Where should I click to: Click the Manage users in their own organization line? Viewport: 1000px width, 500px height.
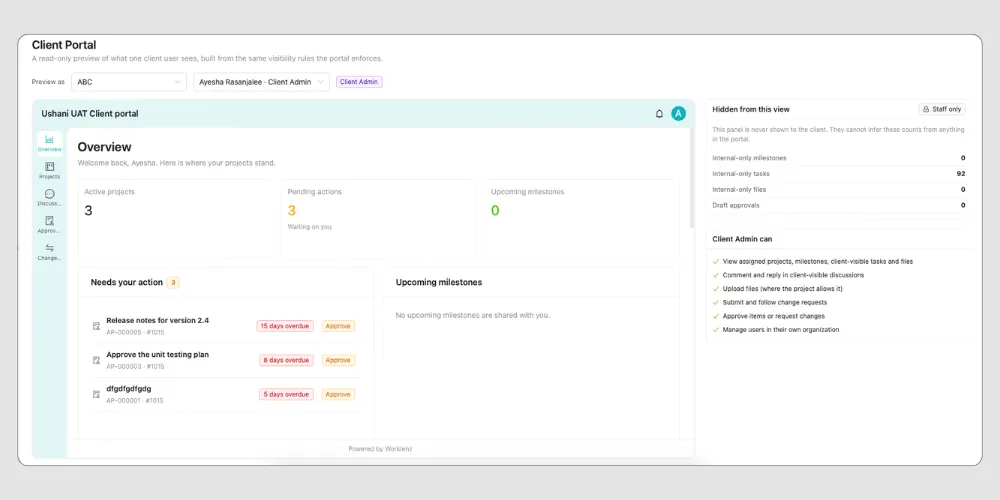pyautogui.click(x=781, y=330)
